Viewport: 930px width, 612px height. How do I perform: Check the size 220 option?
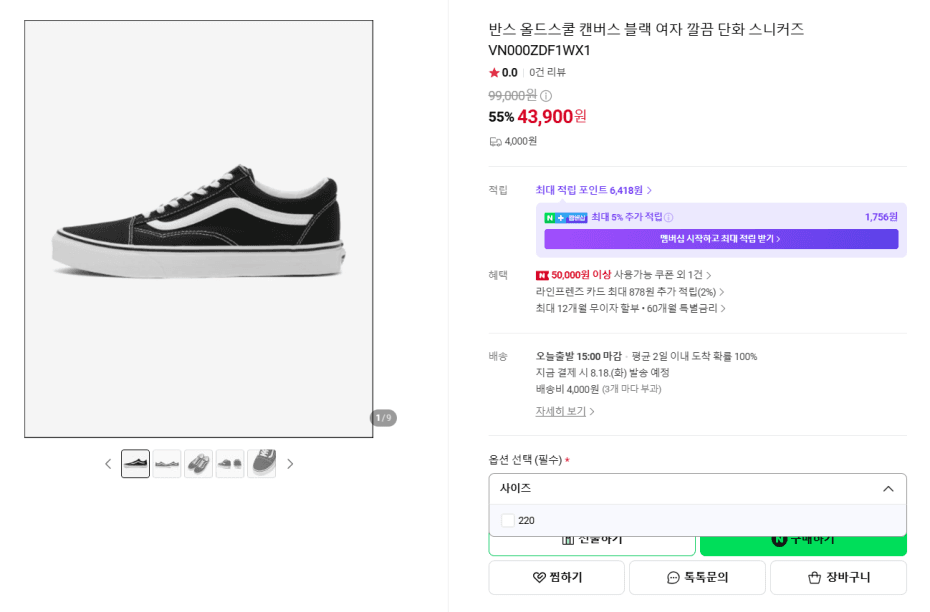click(508, 520)
